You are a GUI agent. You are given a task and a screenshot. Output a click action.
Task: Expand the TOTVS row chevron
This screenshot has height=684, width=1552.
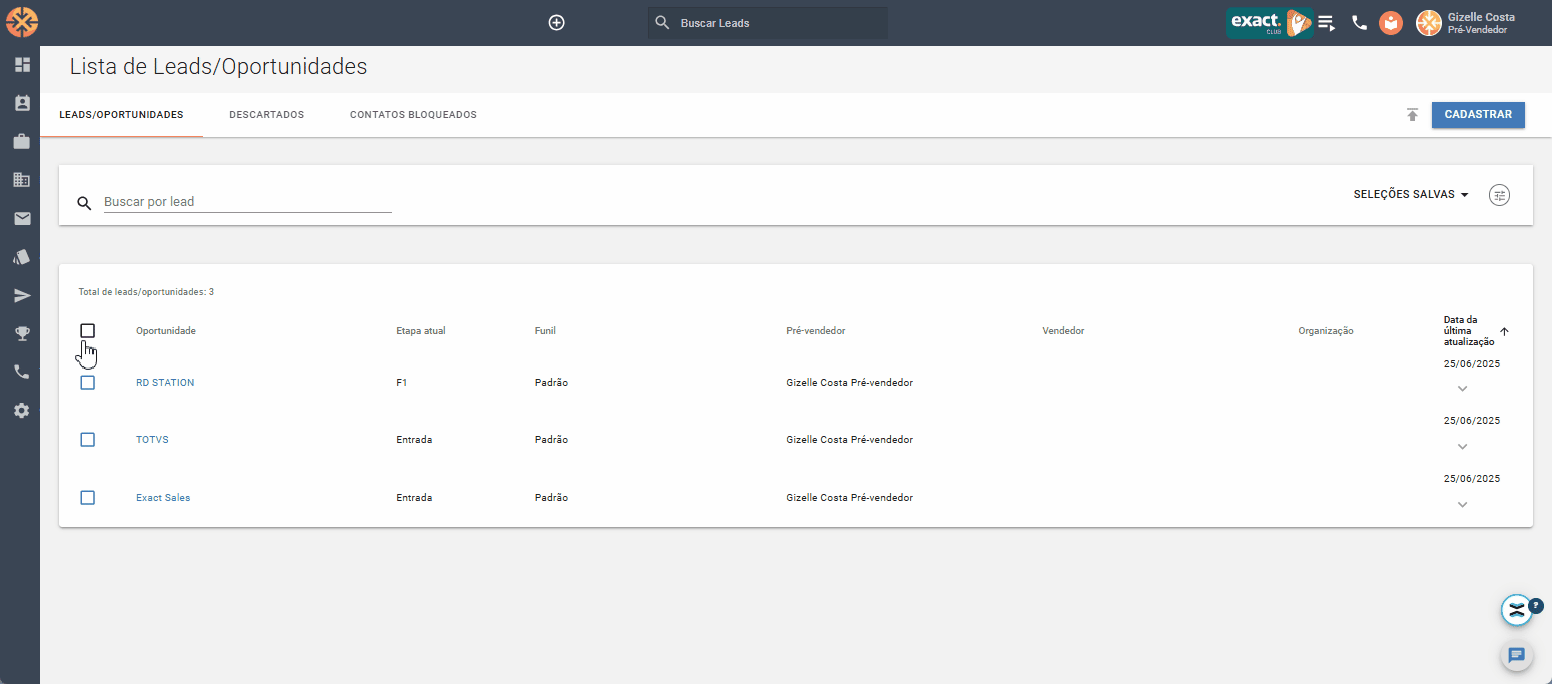coord(1462,447)
